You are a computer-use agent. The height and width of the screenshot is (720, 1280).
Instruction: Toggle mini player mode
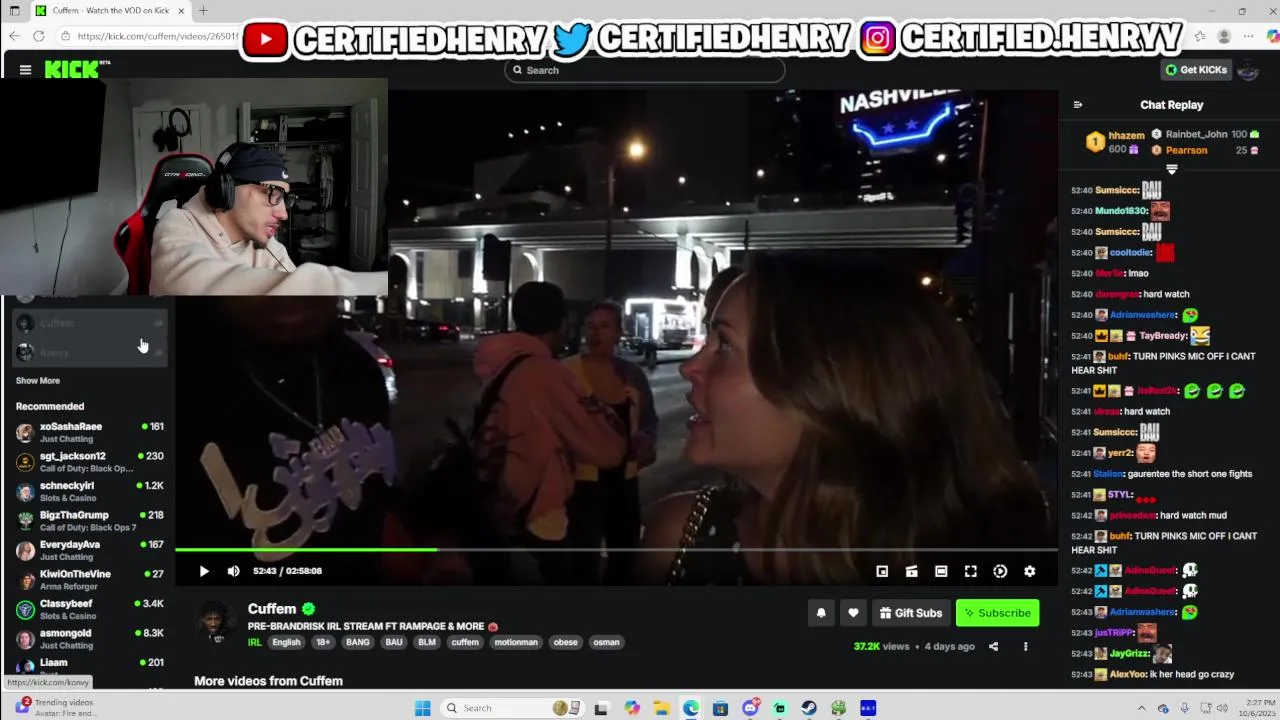[x=882, y=571]
